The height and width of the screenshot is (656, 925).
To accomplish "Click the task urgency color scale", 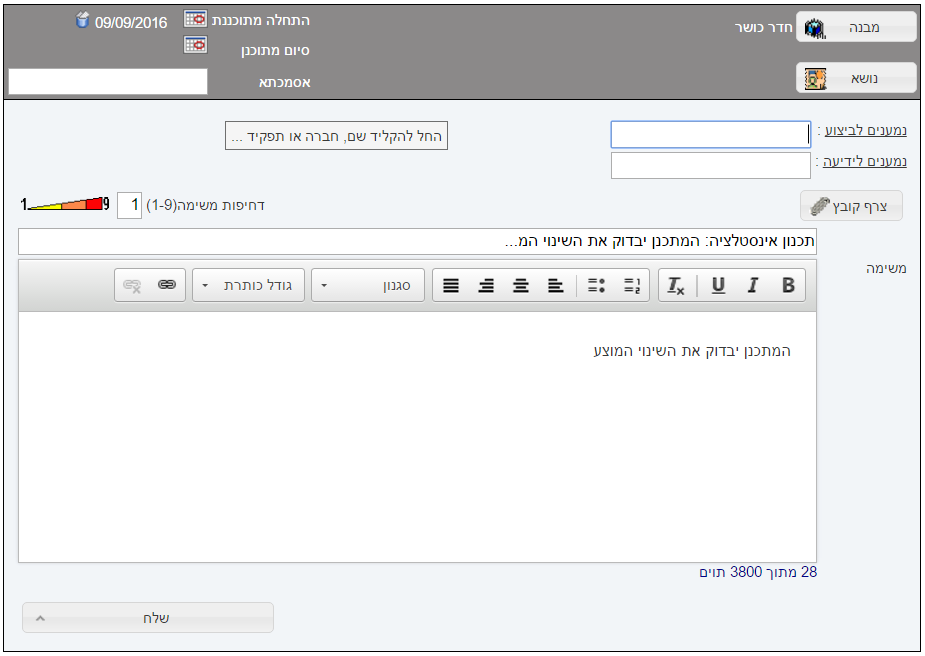I will click(x=66, y=205).
